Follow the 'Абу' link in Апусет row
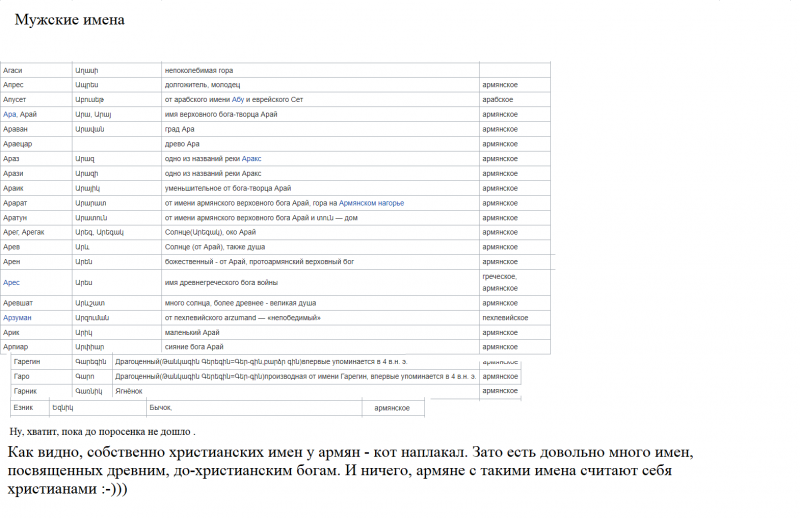The height and width of the screenshot is (518, 800). (238, 100)
